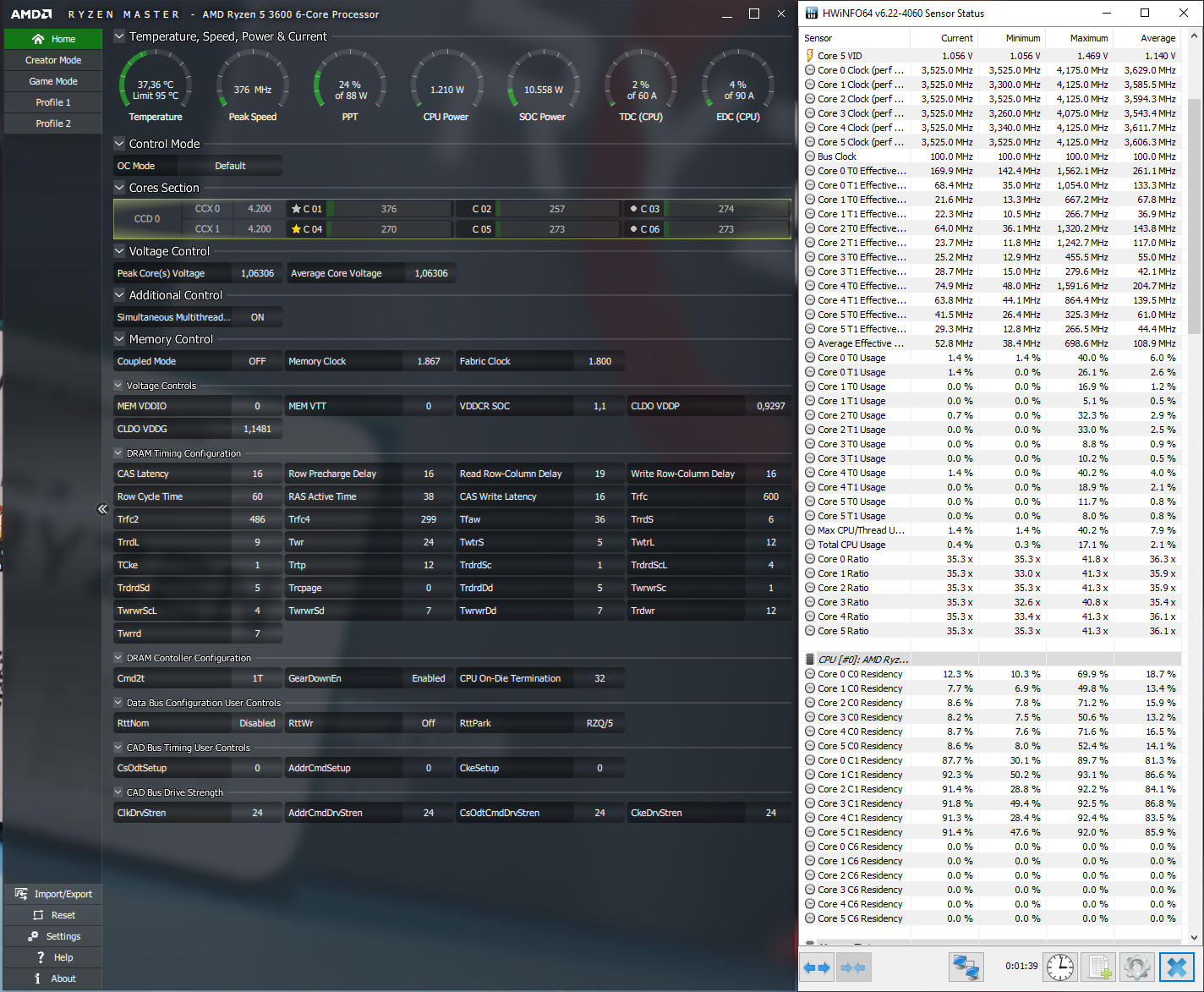
Task: Collapse Temperature, Speed, Power & Current section
Action: tap(119, 36)
